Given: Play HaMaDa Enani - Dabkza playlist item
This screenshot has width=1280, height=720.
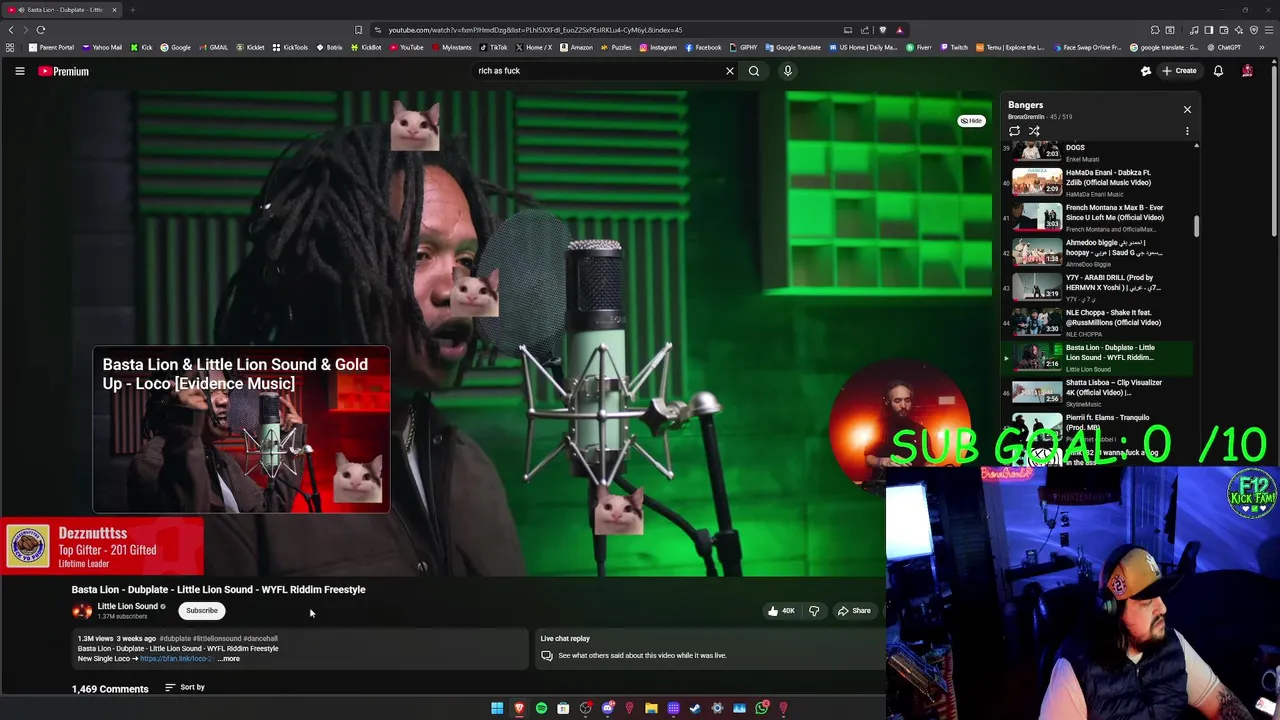Looking at the screenshot, I should (x=1097, y=182).
